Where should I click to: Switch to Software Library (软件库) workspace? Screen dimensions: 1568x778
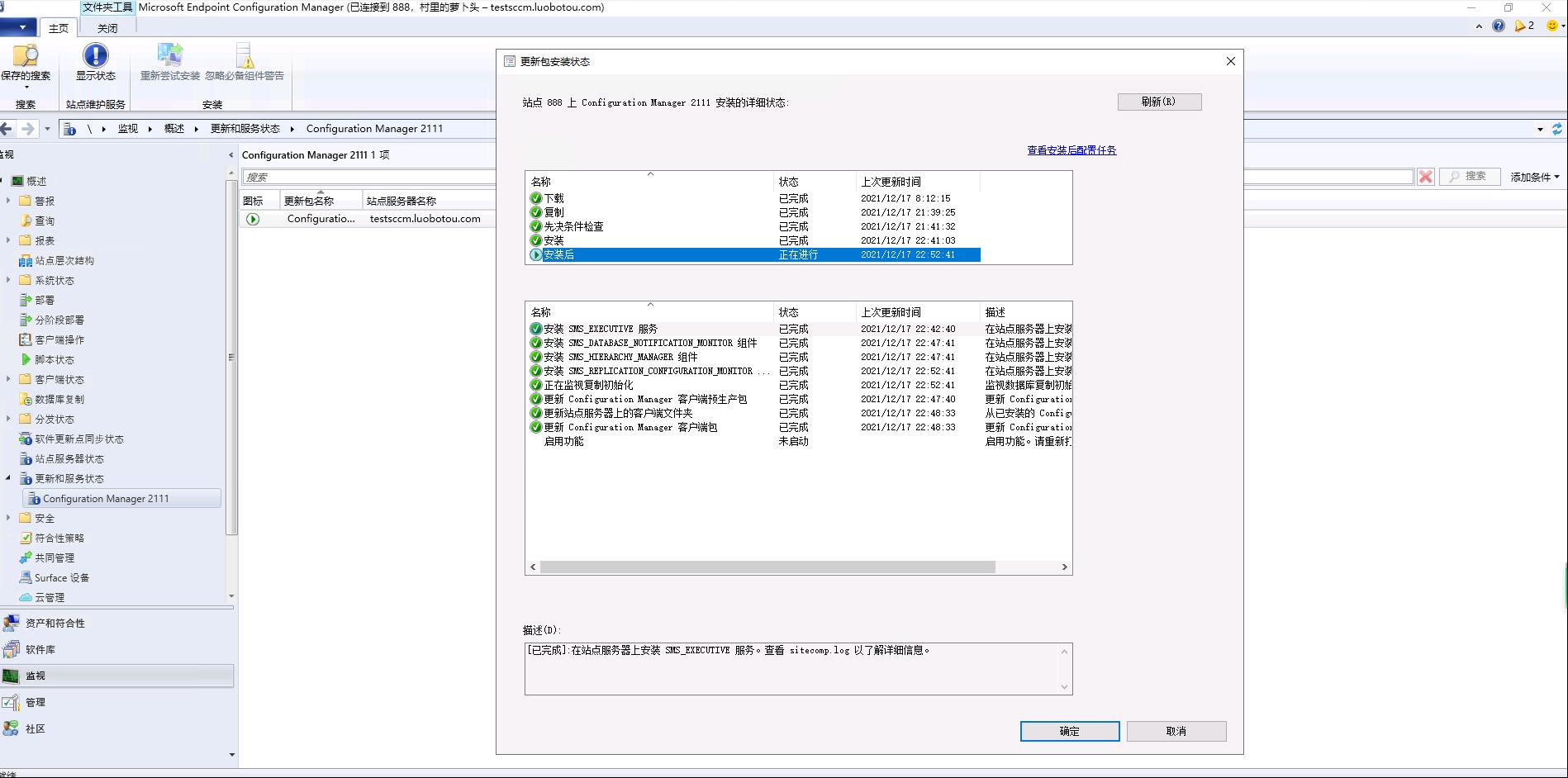(116, 650)
